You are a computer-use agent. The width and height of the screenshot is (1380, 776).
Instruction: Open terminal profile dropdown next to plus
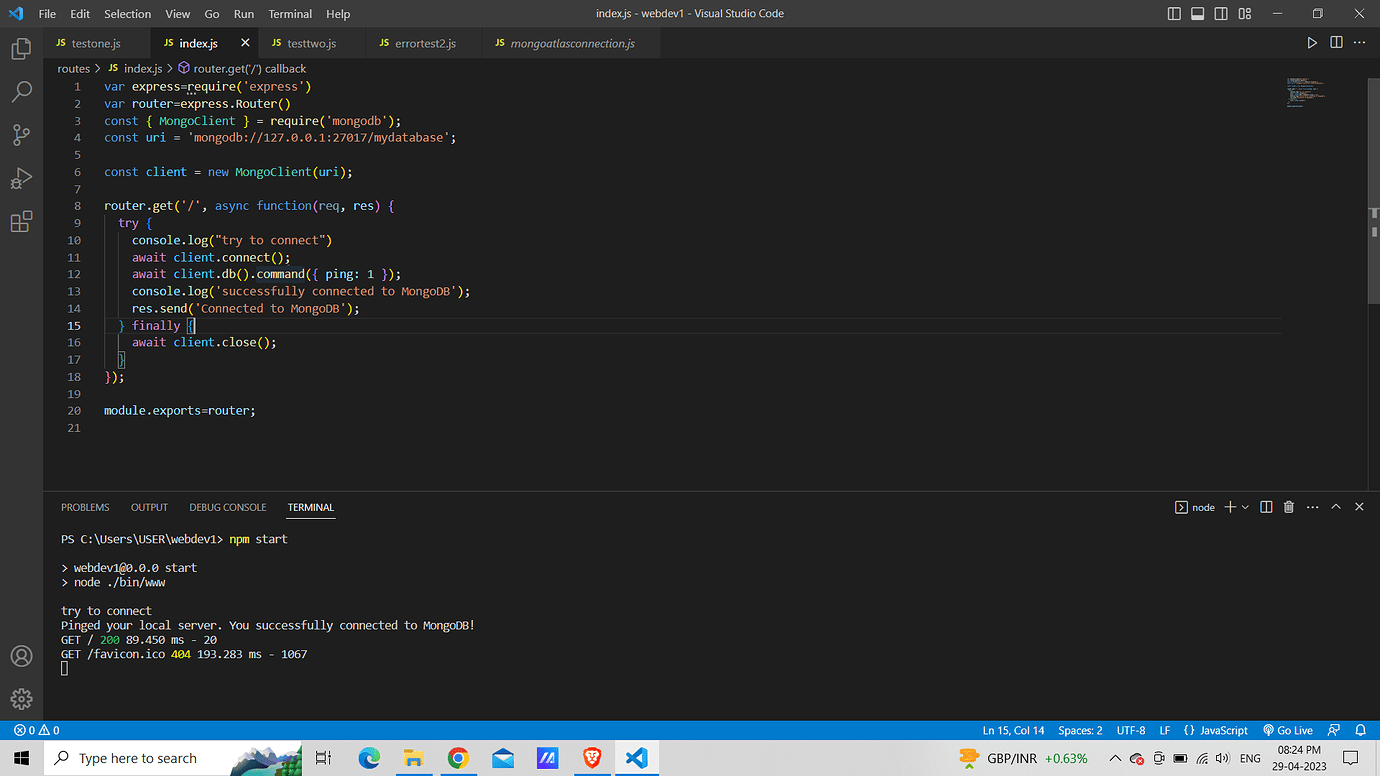[1243, 507]
